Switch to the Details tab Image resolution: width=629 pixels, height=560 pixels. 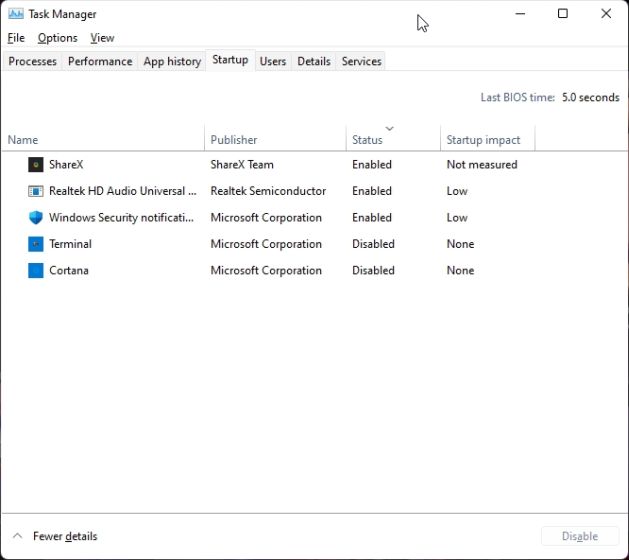pyautogui.click(x=314, y=61)
